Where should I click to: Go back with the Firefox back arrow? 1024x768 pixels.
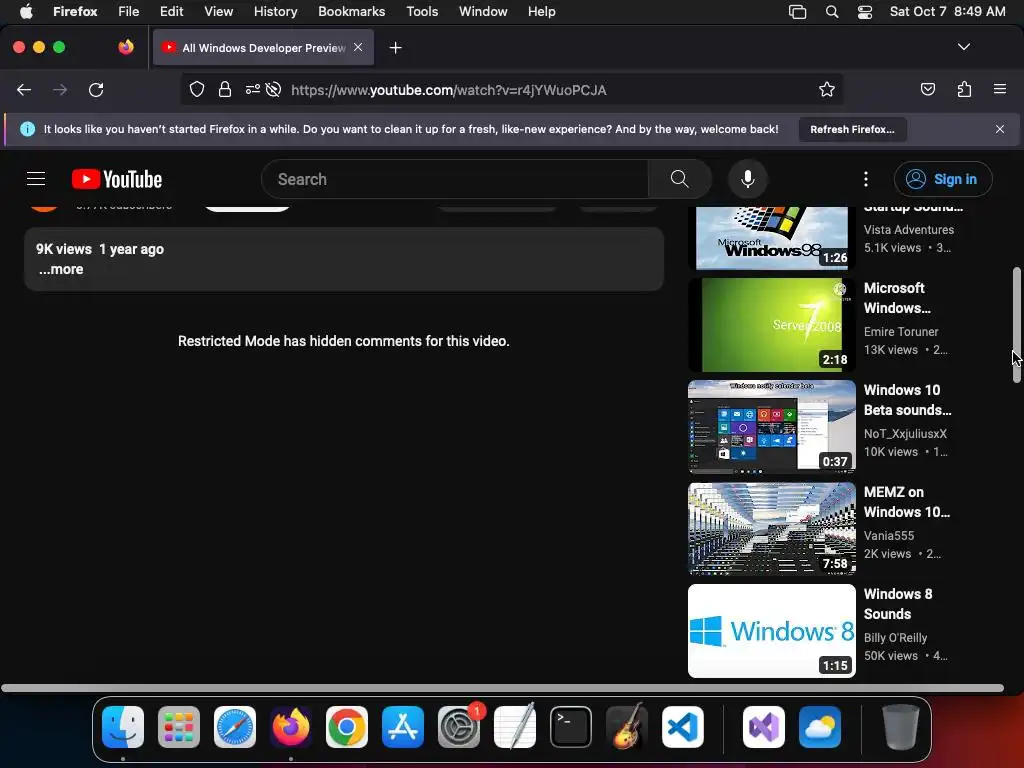point(24,89)
